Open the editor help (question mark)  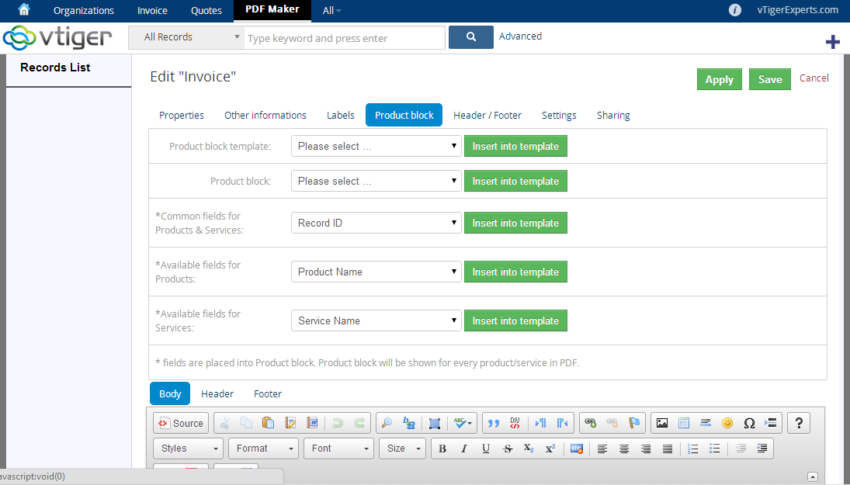coord(799,423)
